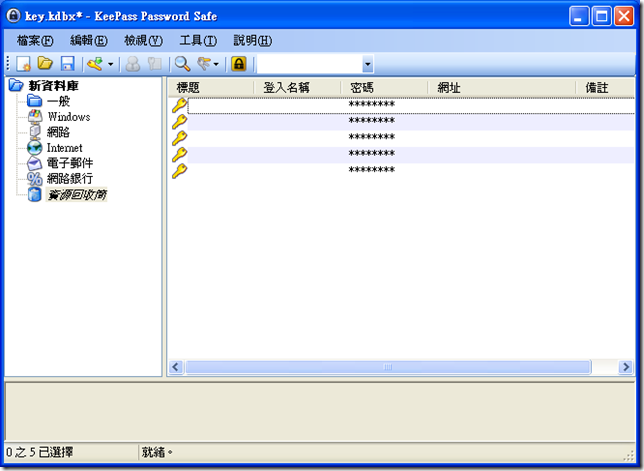Click the entry list left scroll arrow
Image resolution: width=644 pixels, height=471 pixels.
click(x=176, y=367)
